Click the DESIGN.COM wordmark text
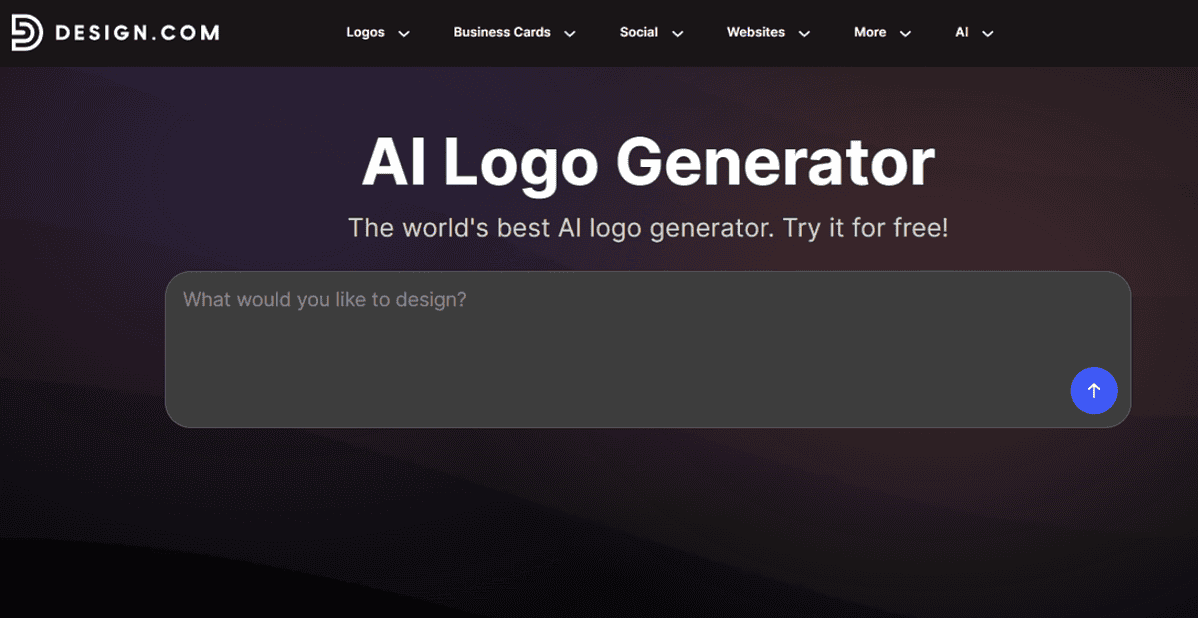Viewport: 1198px width, 618px height. click(x=137, y=33)
